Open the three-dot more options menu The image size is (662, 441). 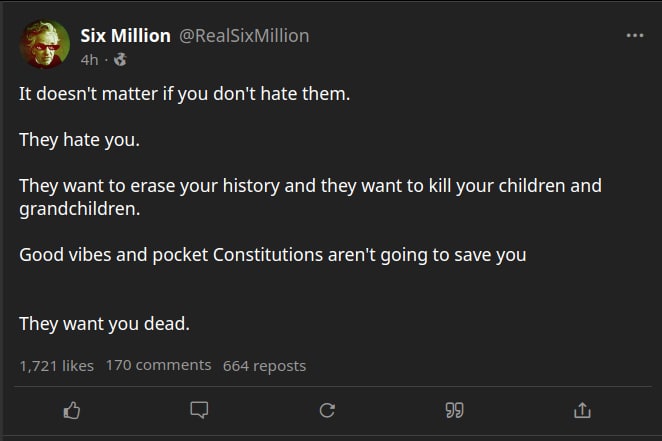[634, 36]
